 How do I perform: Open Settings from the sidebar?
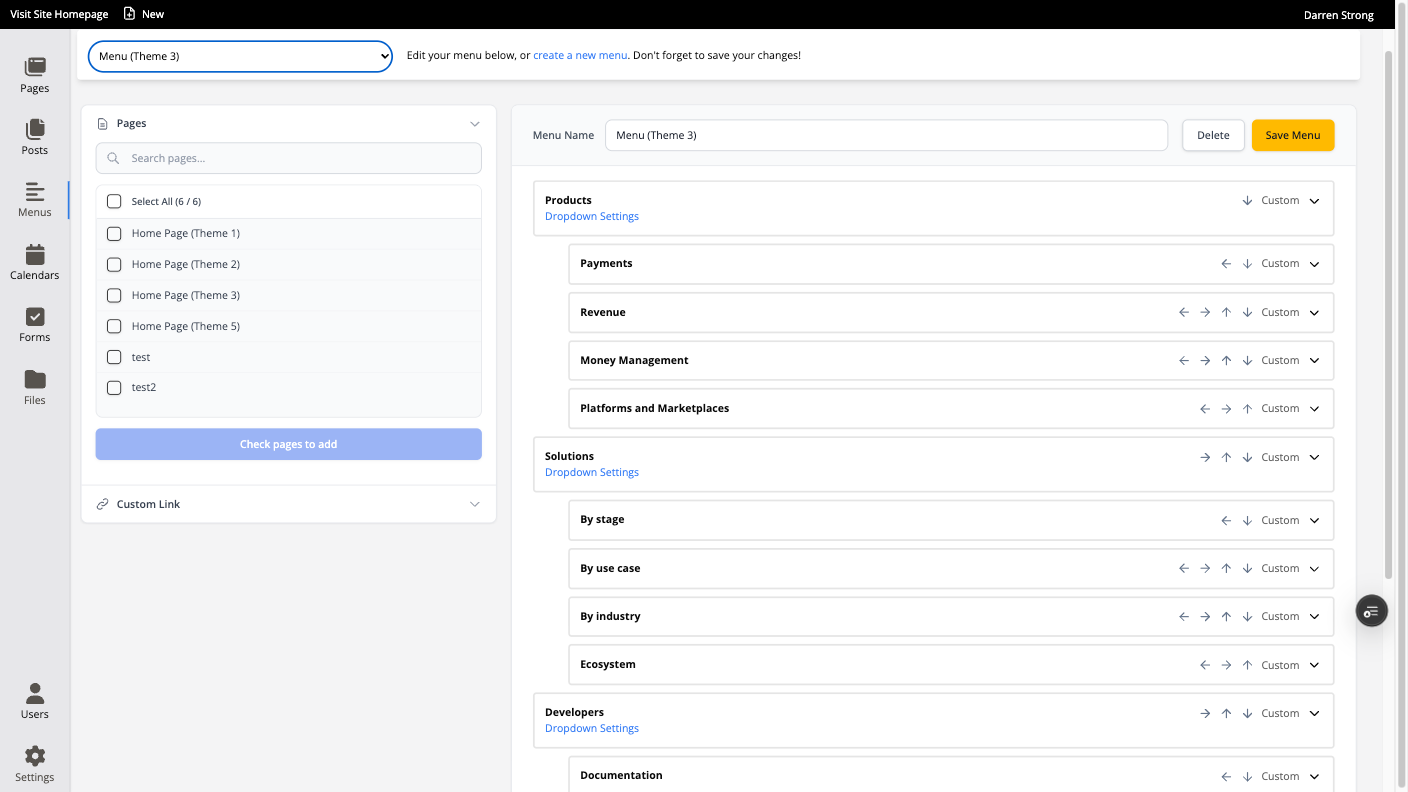[35, 764]
